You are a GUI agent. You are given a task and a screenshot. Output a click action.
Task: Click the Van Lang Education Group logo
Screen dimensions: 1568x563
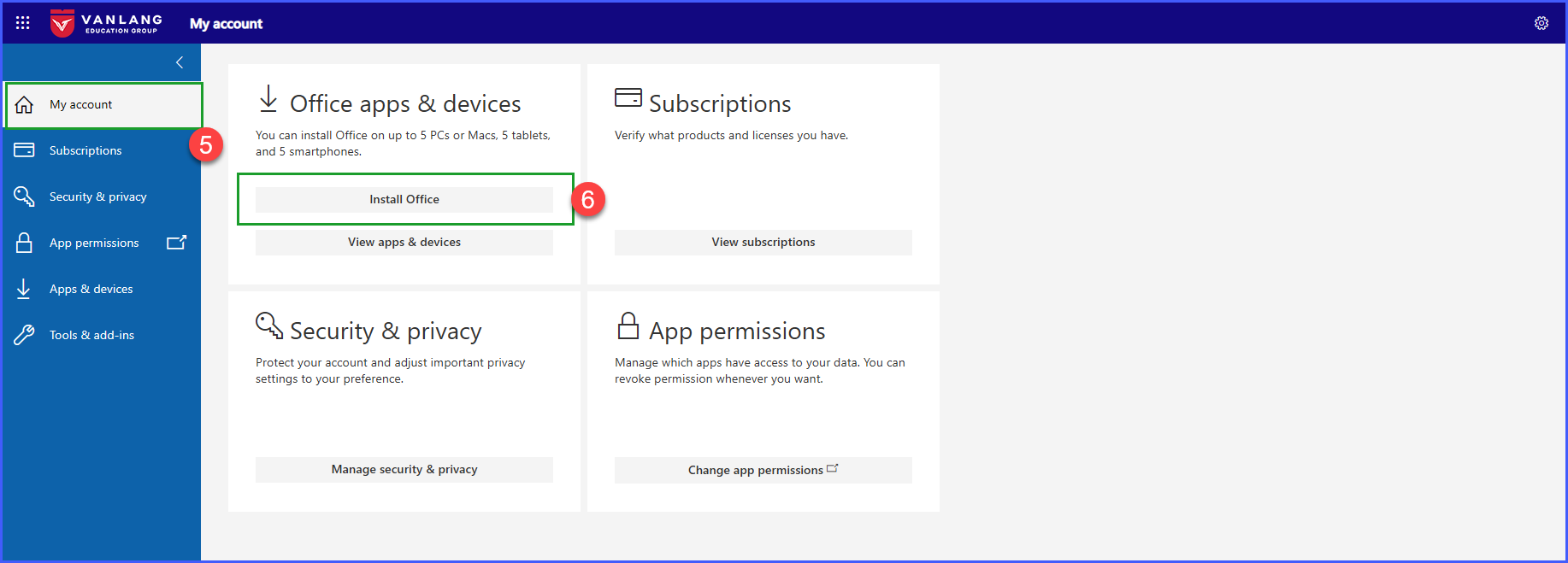106,23
